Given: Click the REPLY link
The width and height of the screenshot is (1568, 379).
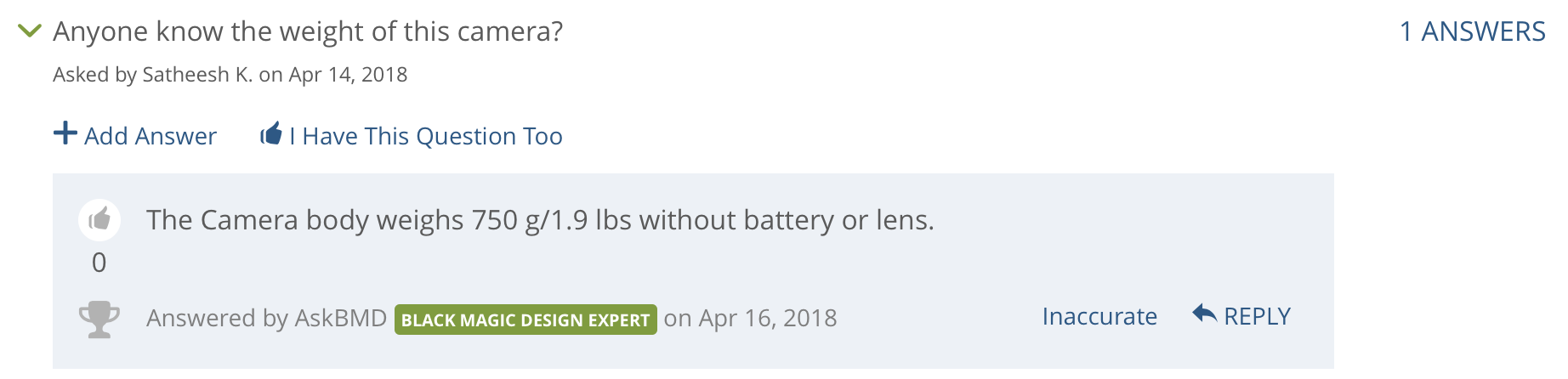Looking at the screenshot, I should (x=1257, y=316).
